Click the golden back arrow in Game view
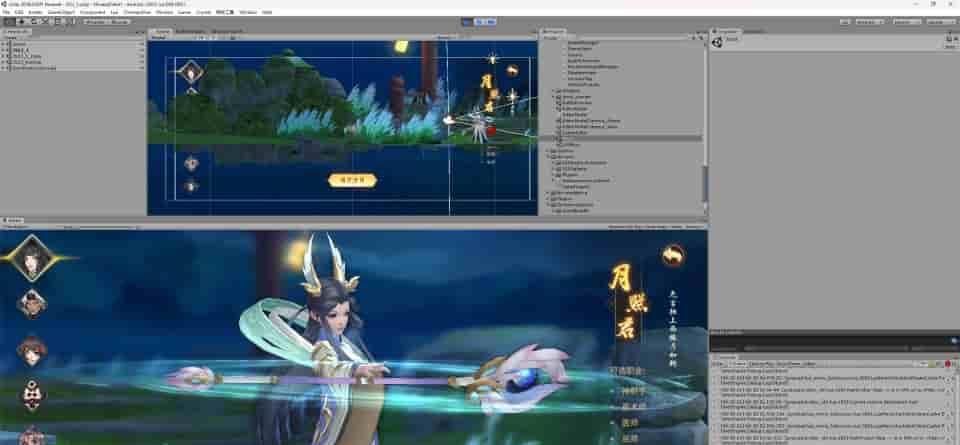Screen dimensions: 960x445 (x=673, y=255)
